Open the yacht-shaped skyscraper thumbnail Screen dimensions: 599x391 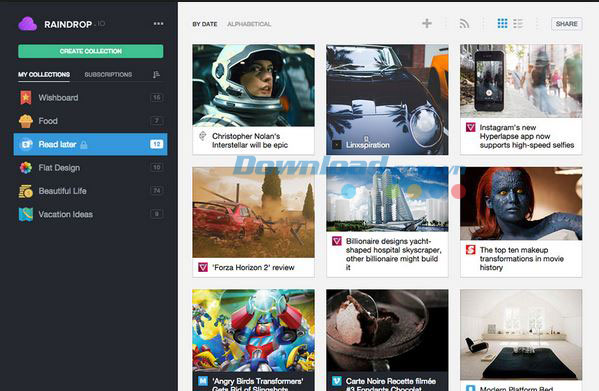click(x=387, y=199)
